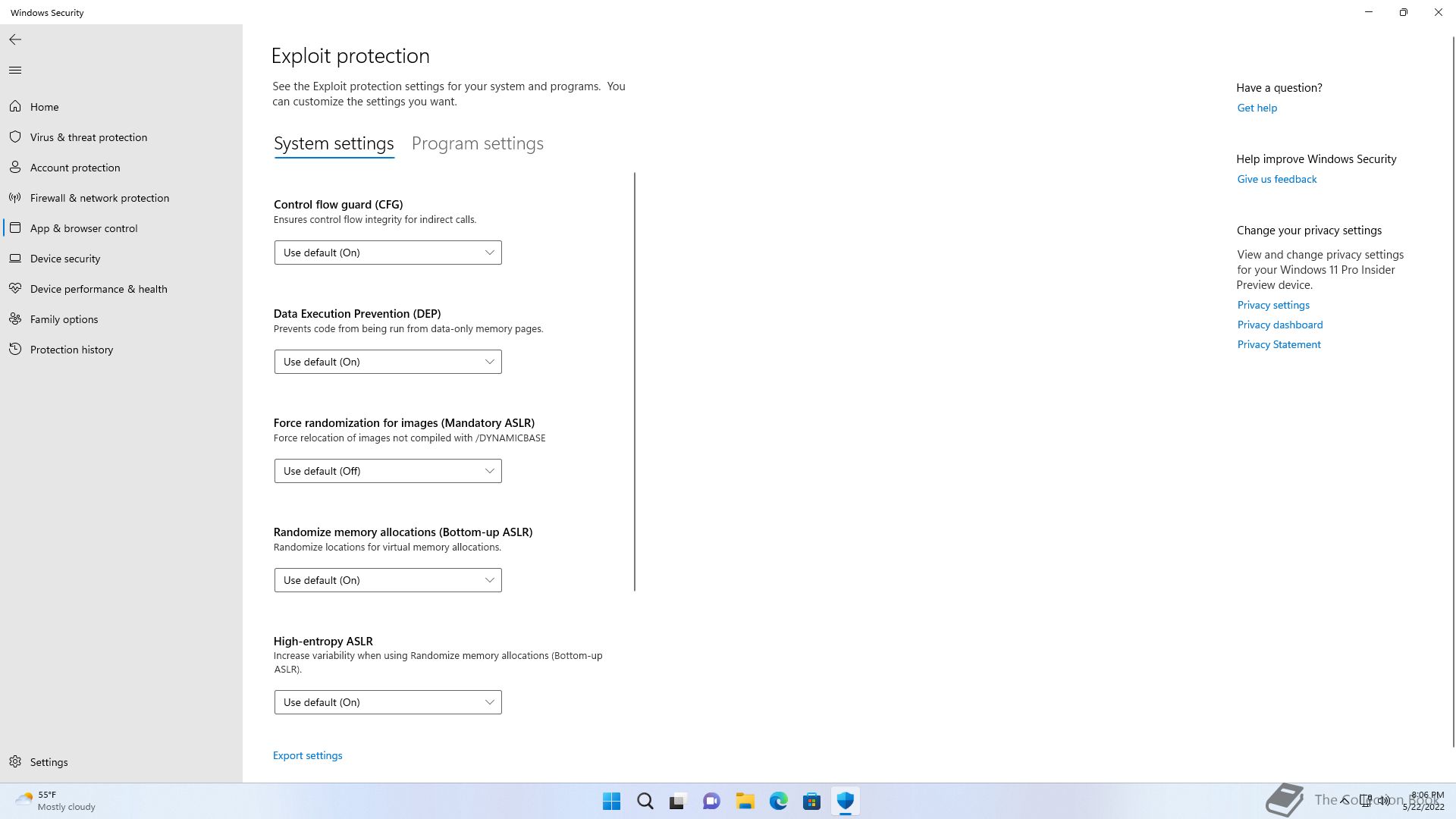Expand Mandatory ASLR dropdown
The width and height of the screenshot is (1456, 819).
(x=388, y=471)
